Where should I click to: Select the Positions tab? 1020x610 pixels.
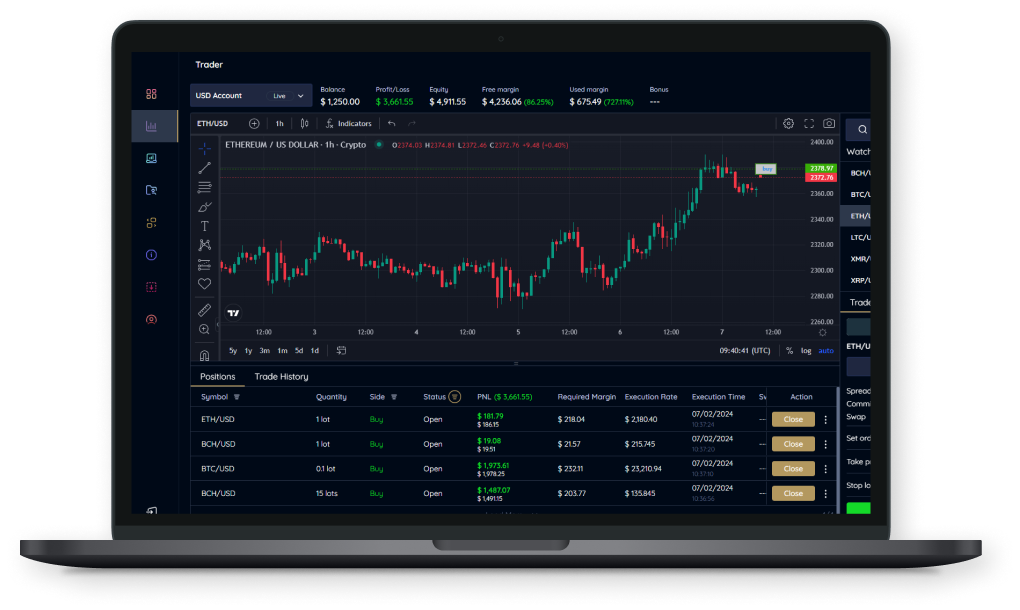tap(217, 377)
